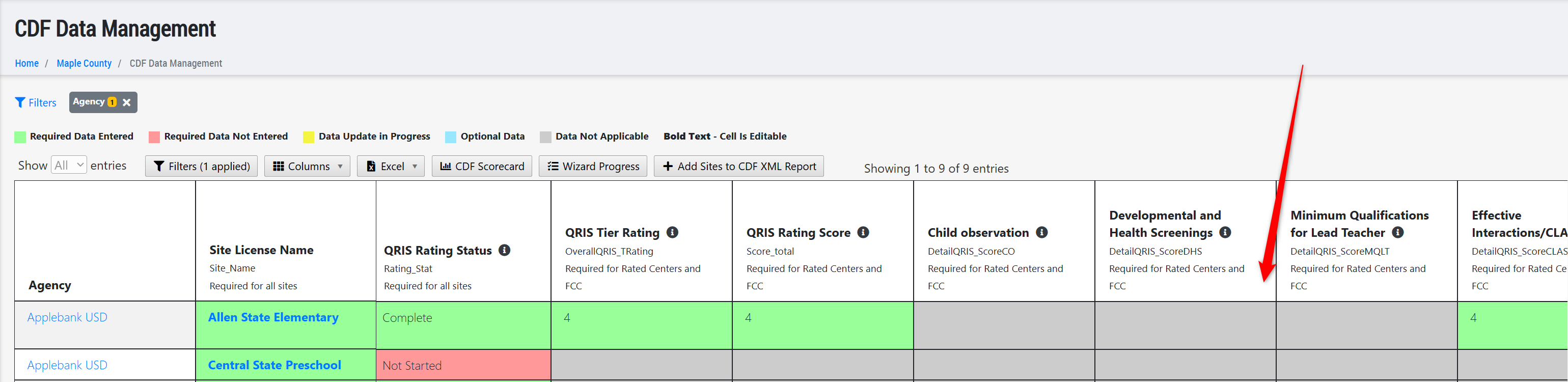Open Maple County breadcrumb link
The image size is (1568, 382).
click(84, 63)
